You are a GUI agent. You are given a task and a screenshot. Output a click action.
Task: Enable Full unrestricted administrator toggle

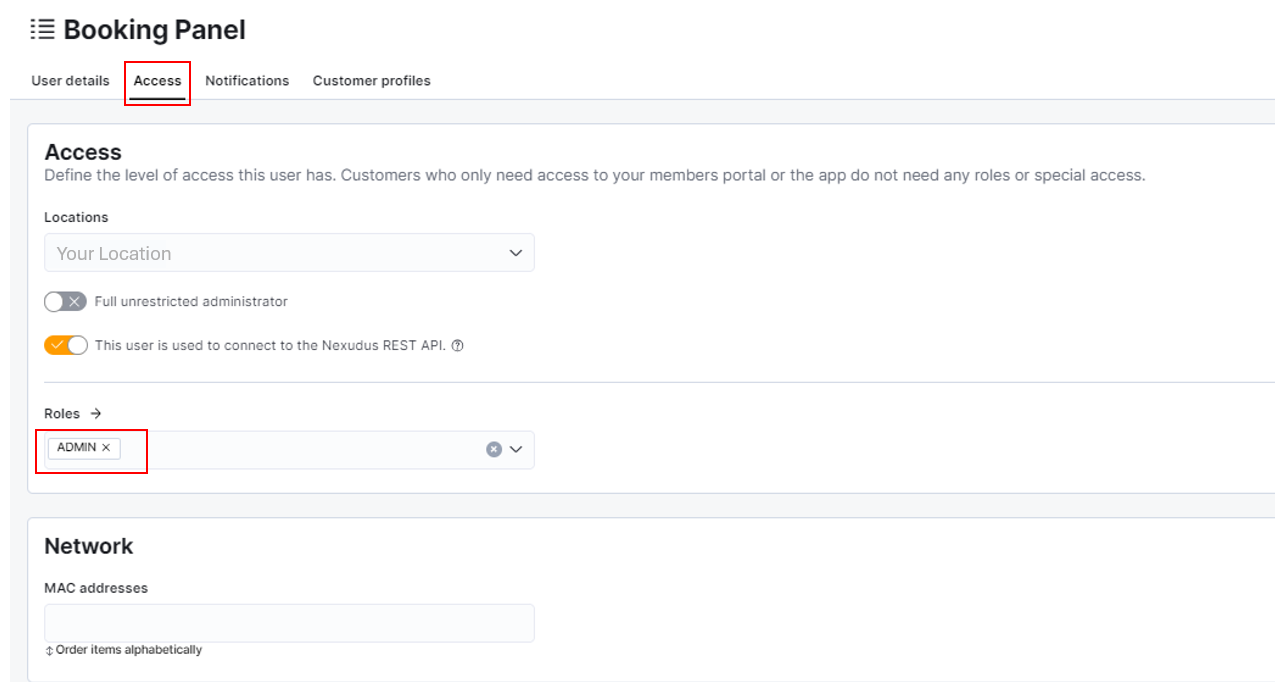[x=65, y=302]
